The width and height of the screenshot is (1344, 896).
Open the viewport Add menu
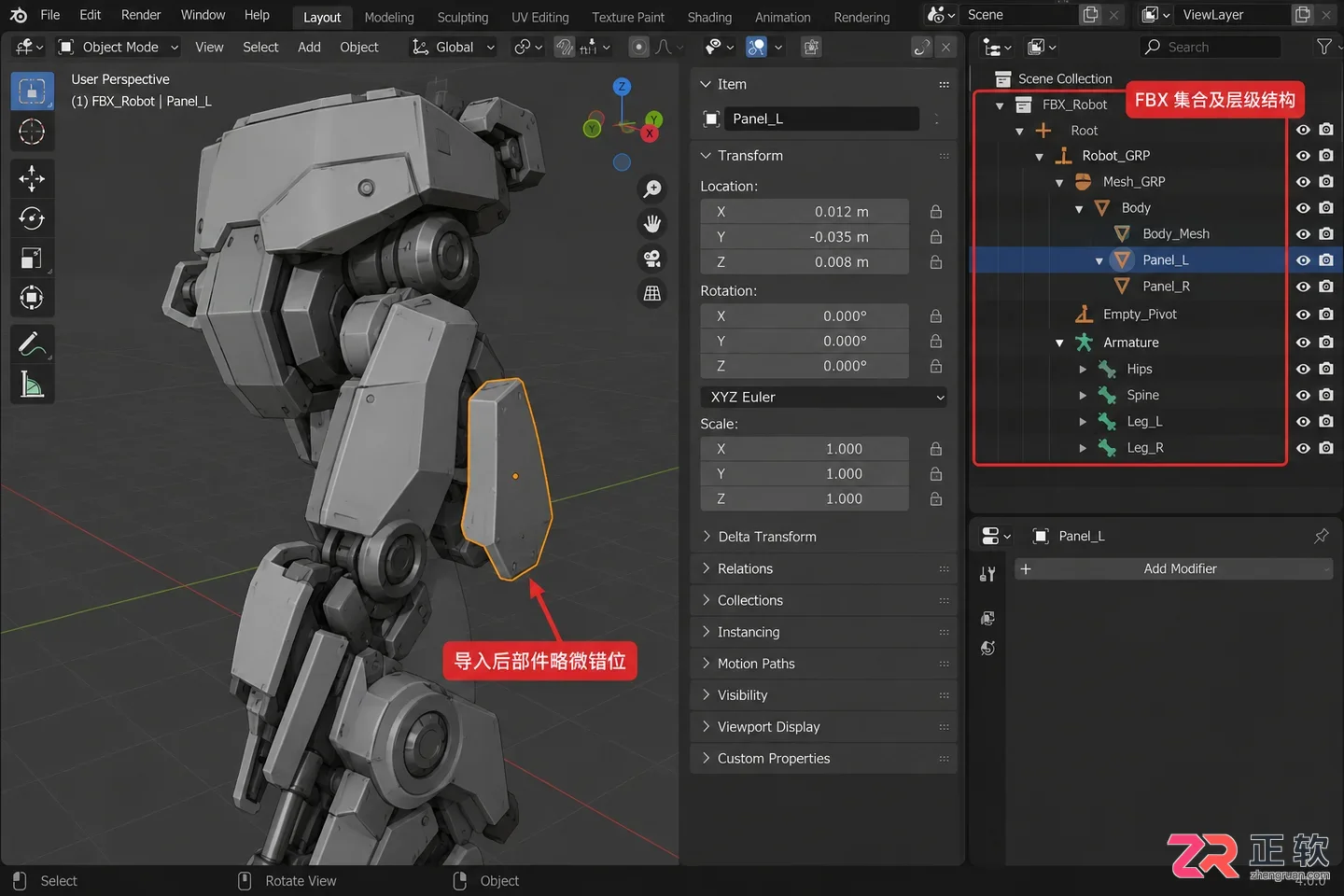(309, 47)
